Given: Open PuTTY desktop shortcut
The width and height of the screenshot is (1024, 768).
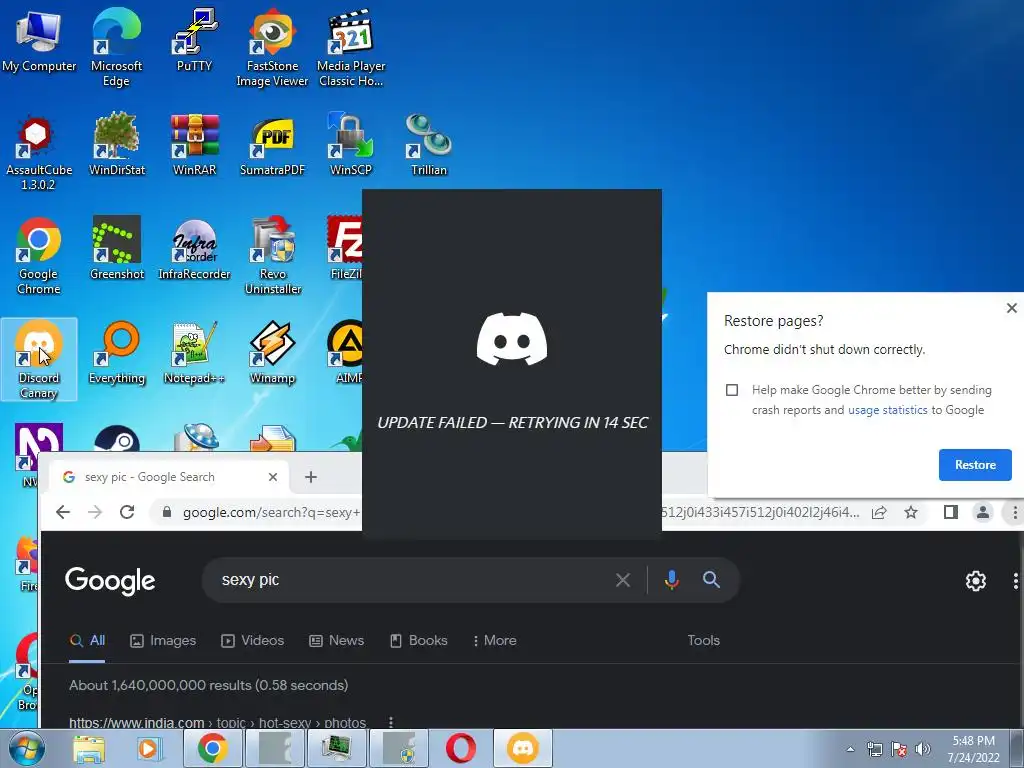Looking at the screenshot, I should (195, 40).
